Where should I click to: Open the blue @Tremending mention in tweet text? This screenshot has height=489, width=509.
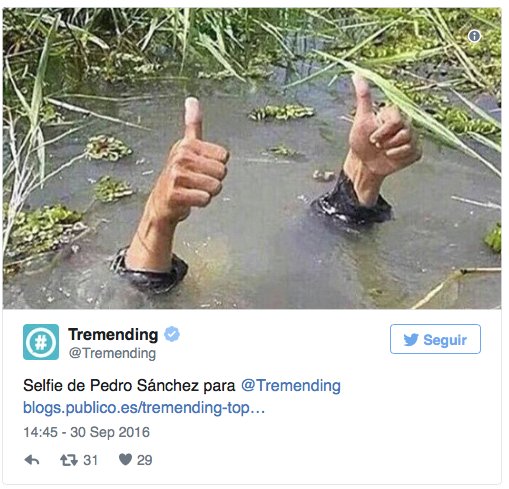pos(291,386)
